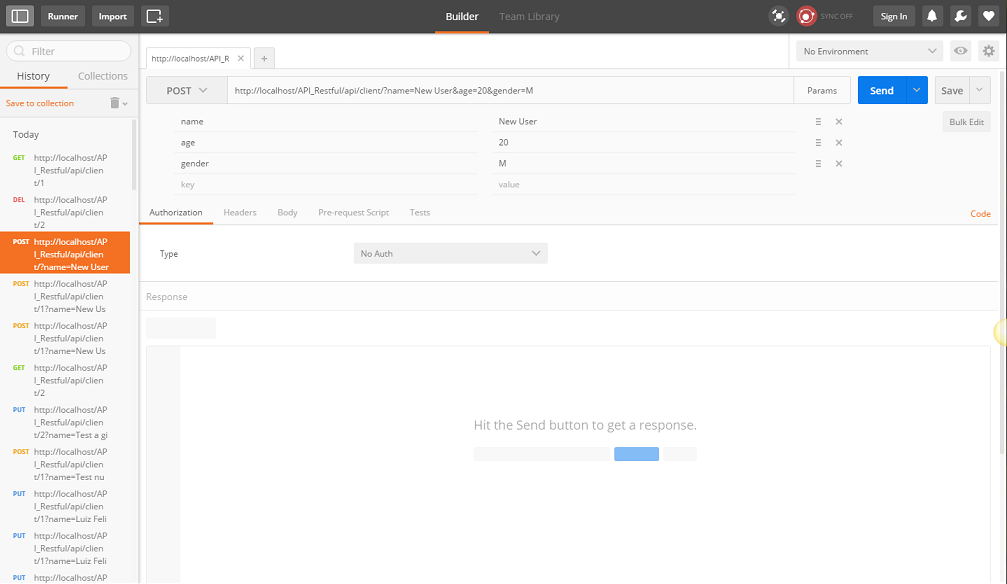Select the History sidebar tab
The height and width of the screenshot is (584, 1007).
click(x=33, y=76)
